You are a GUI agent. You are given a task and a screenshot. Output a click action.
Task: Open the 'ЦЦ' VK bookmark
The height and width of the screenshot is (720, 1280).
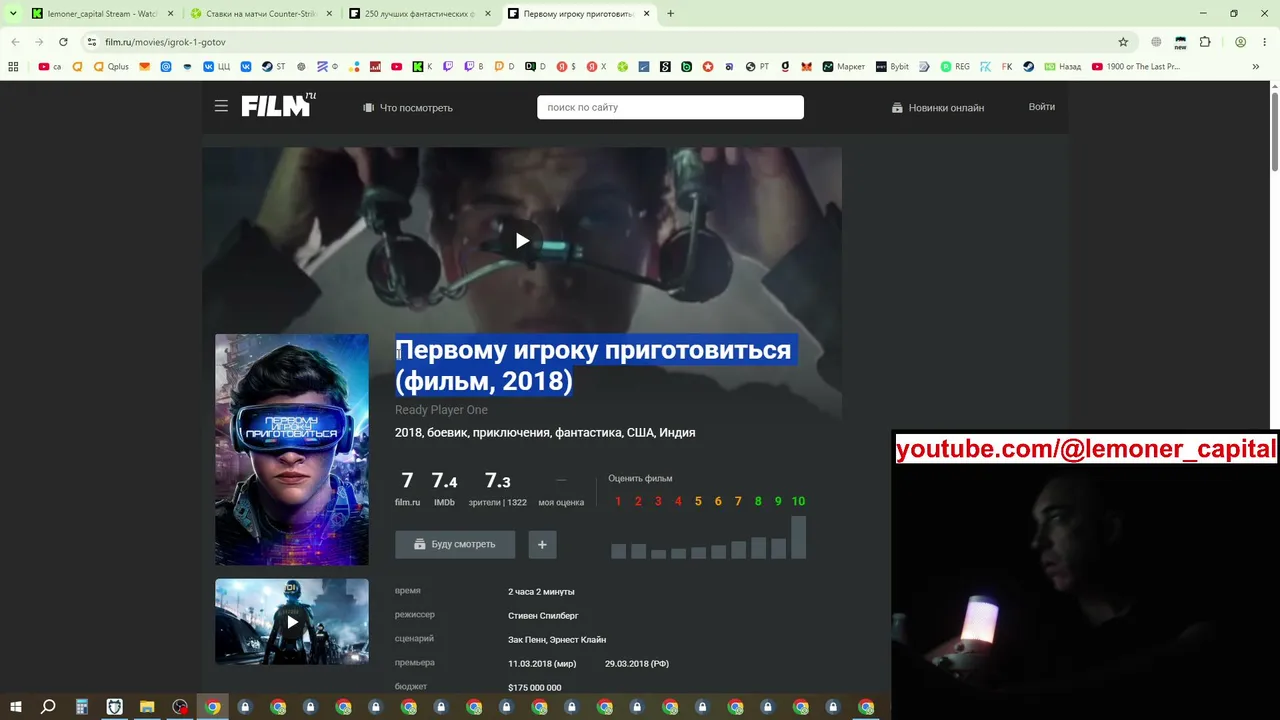click(x=216, y=67)
